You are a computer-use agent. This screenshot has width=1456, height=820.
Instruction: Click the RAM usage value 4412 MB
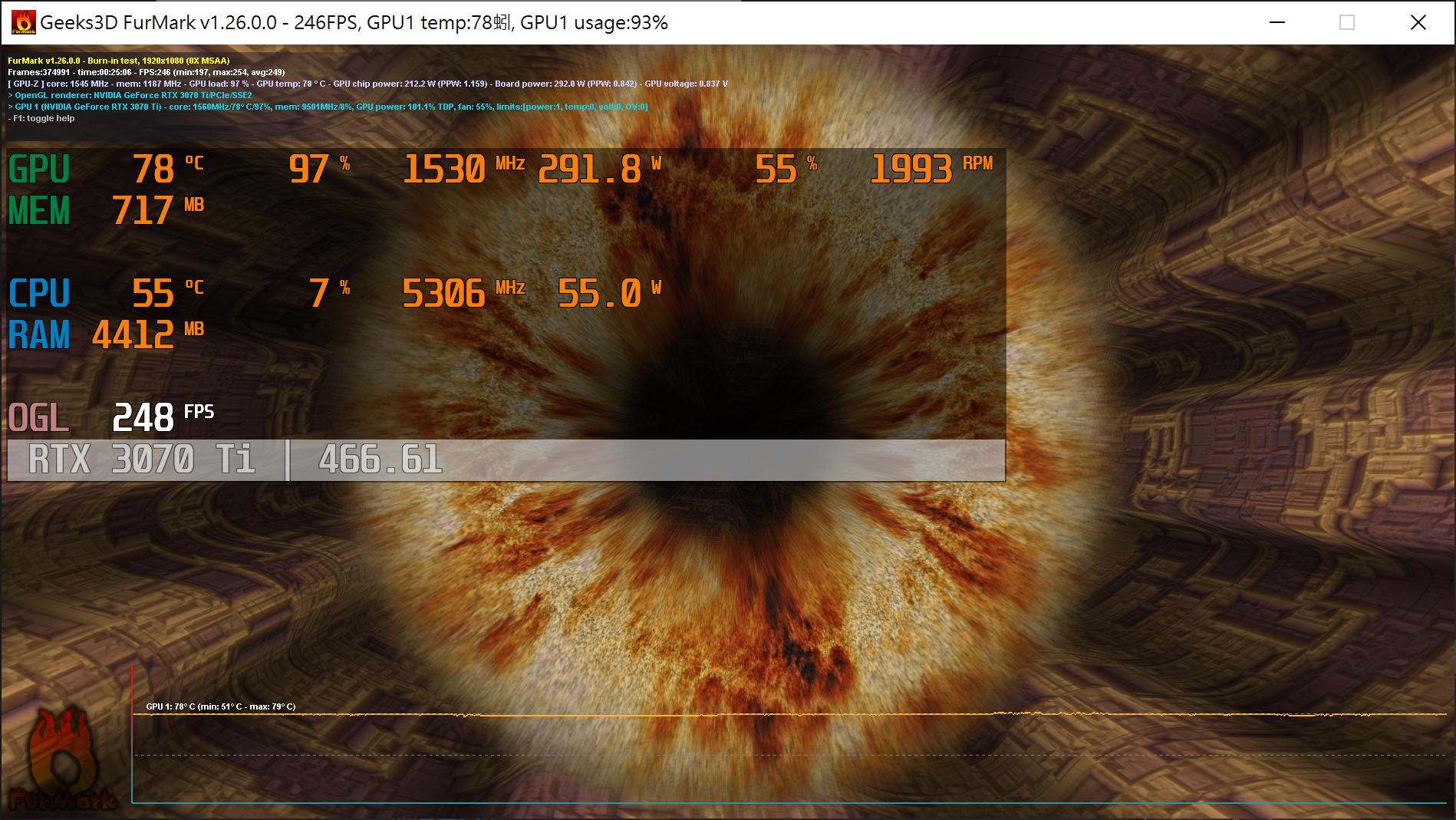coord(148,334)
